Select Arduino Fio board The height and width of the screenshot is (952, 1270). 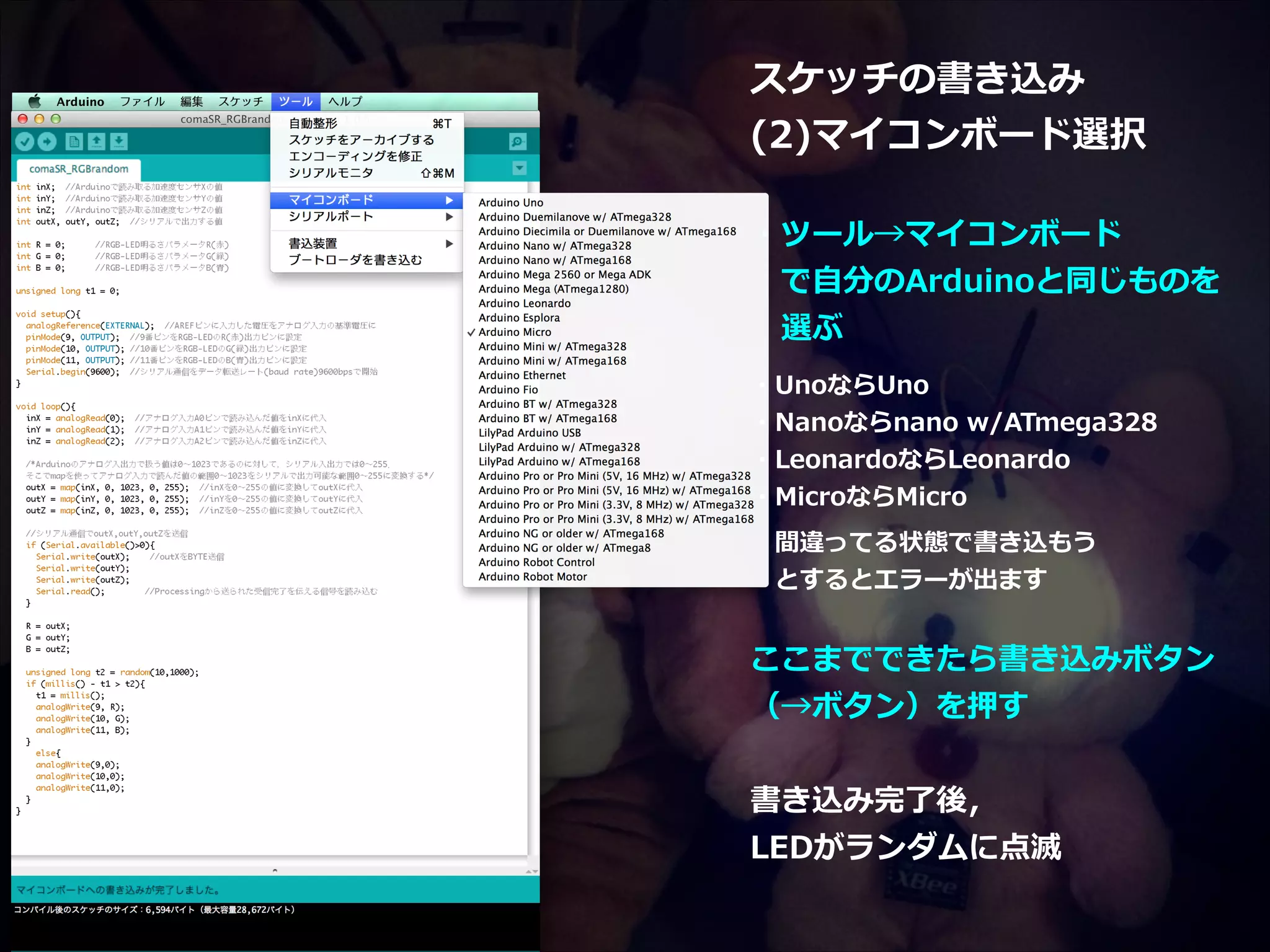click(x=616, y=390)
